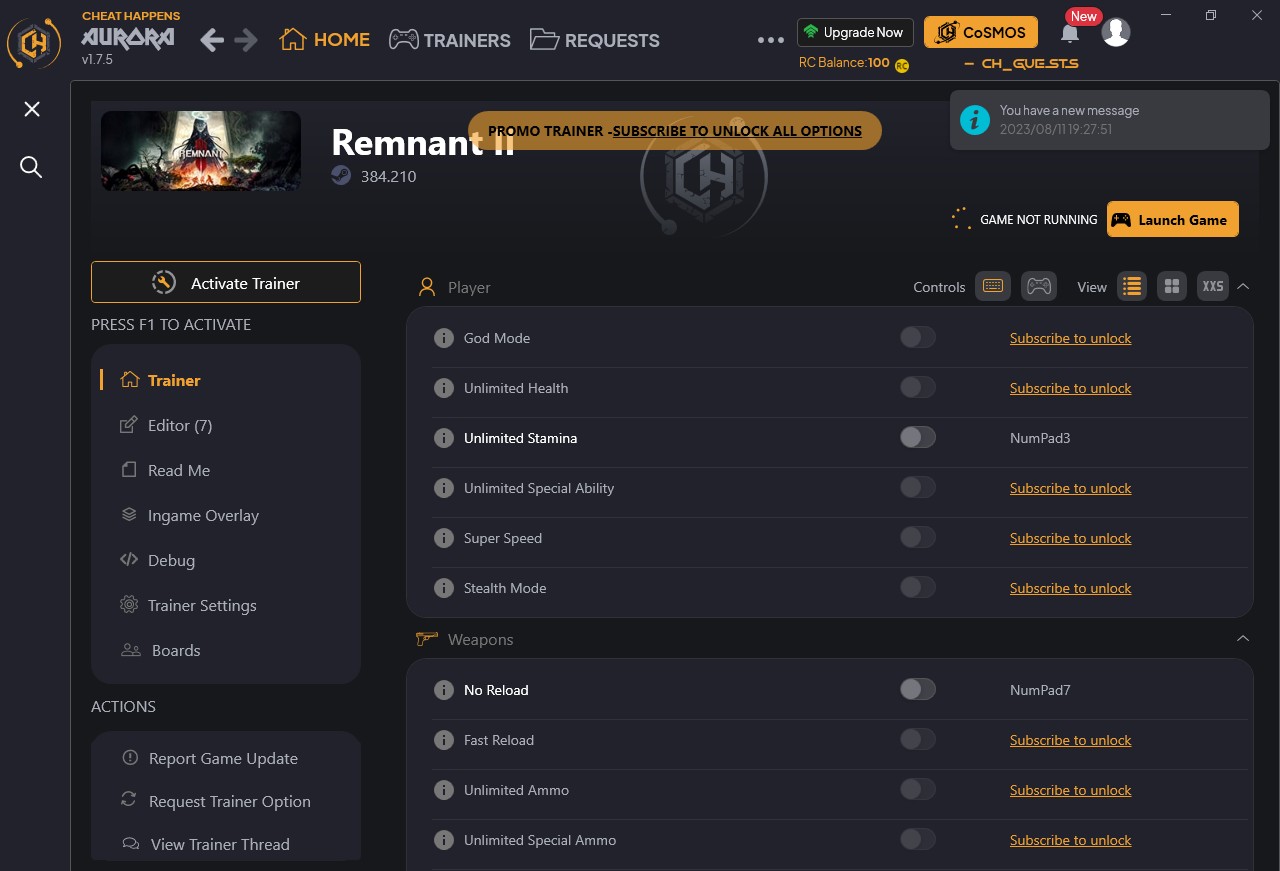The height and width of the screenshot is (871, 1280).
Task: Click Launch Game button
Action: (1172, 219)
